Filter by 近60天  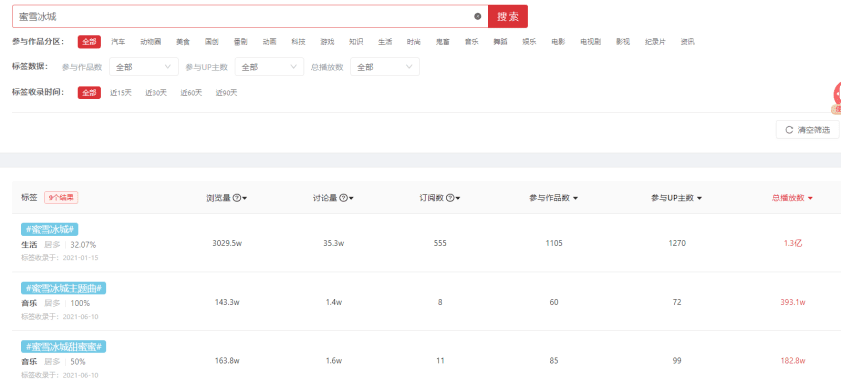[191, 93]
